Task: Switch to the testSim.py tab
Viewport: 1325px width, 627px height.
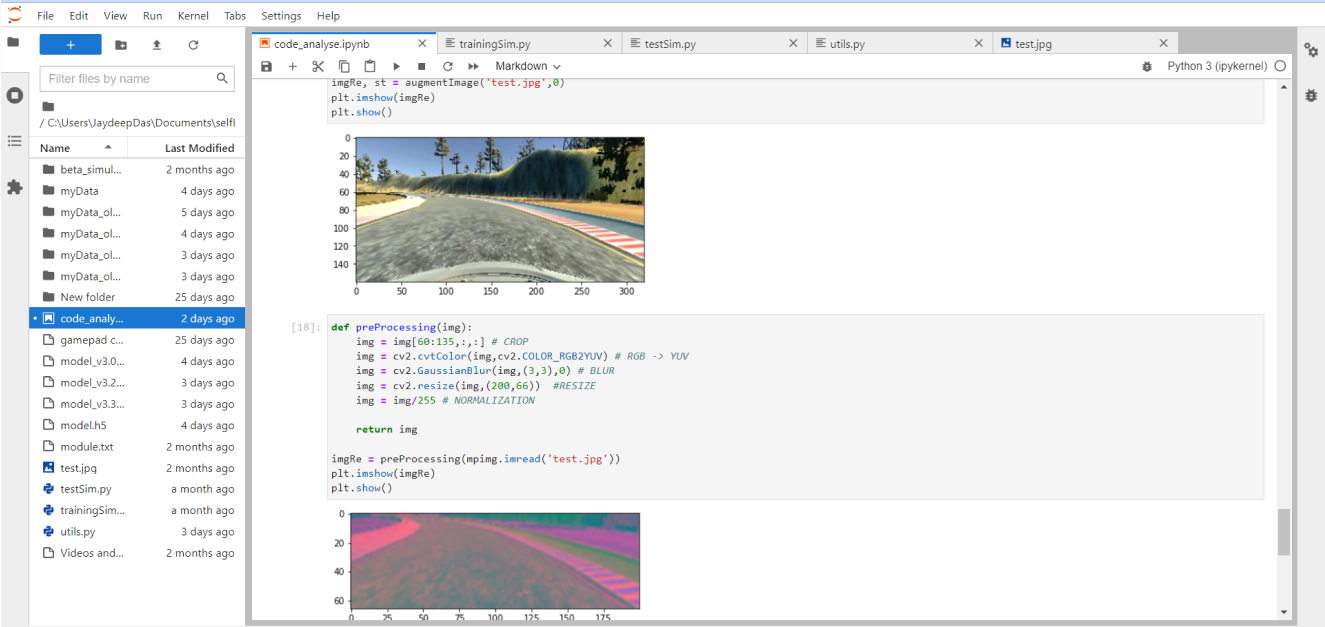Action: pyautogui.click(x=670, y=44)
